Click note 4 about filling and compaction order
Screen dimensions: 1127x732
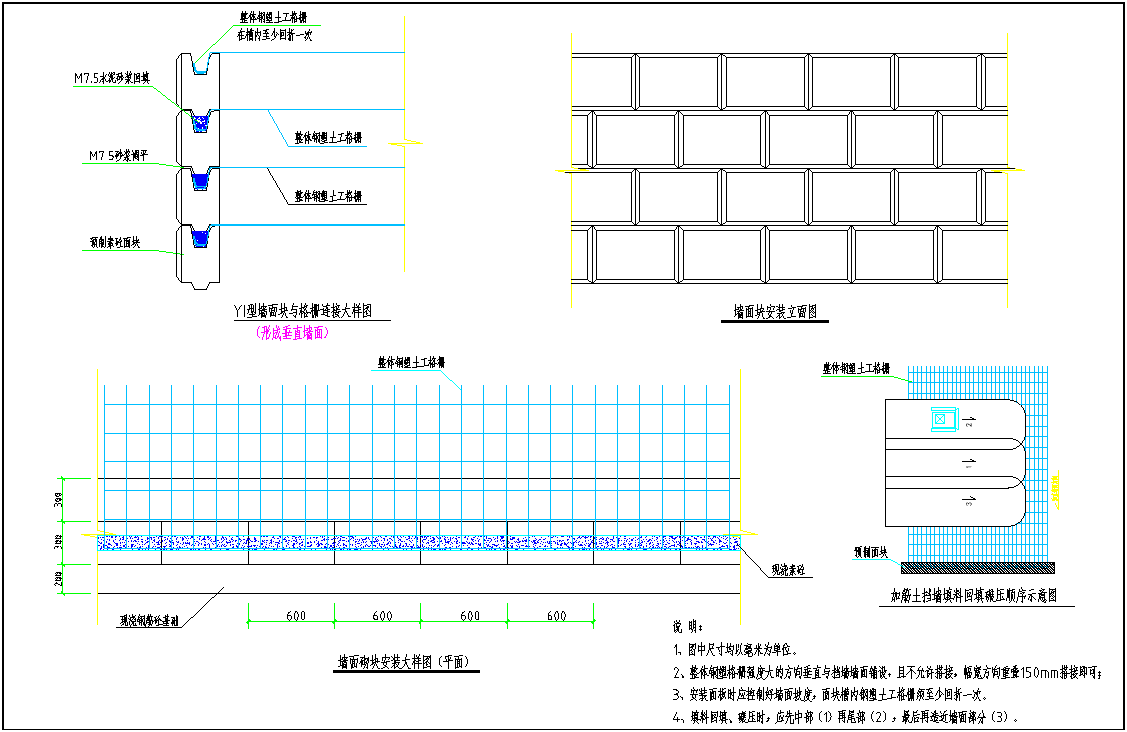(846, 717)
